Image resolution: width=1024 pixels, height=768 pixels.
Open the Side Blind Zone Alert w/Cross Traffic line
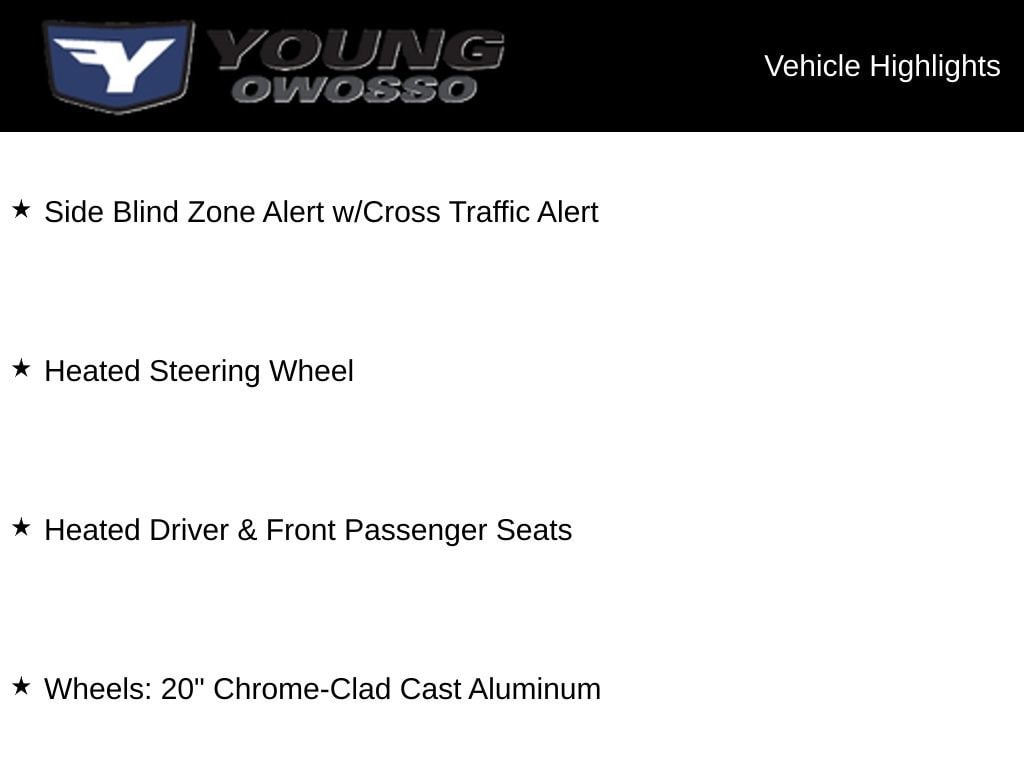pyautogui.click(x=321, y=212)
